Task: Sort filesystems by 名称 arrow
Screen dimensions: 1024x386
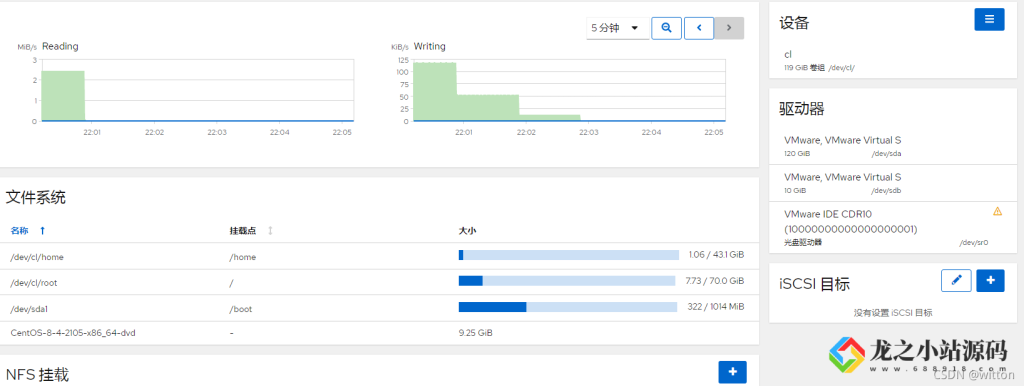Action: pos(42,231)
